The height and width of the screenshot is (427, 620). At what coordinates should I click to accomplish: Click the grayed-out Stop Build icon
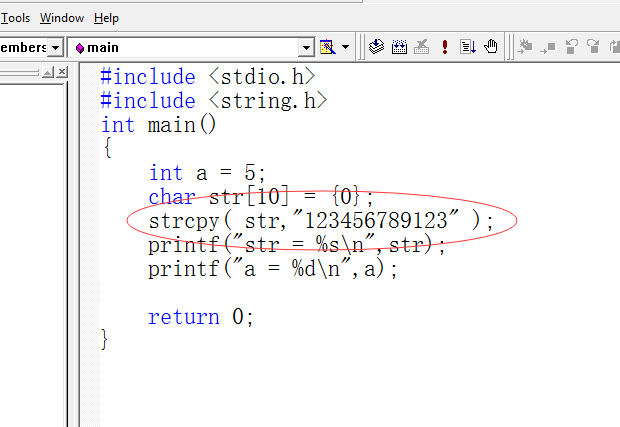click(422, 46)
